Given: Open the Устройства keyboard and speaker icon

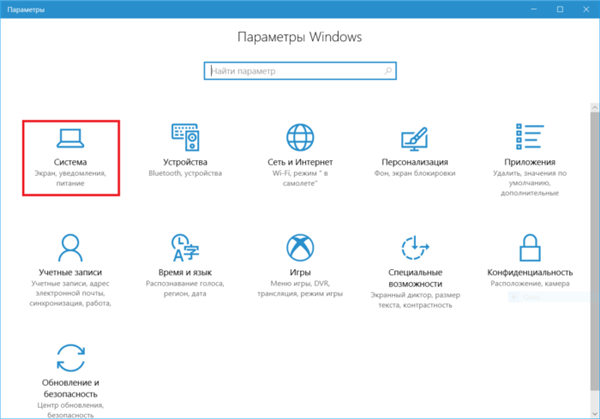Looking at the screenshot, I should point(185,137).
